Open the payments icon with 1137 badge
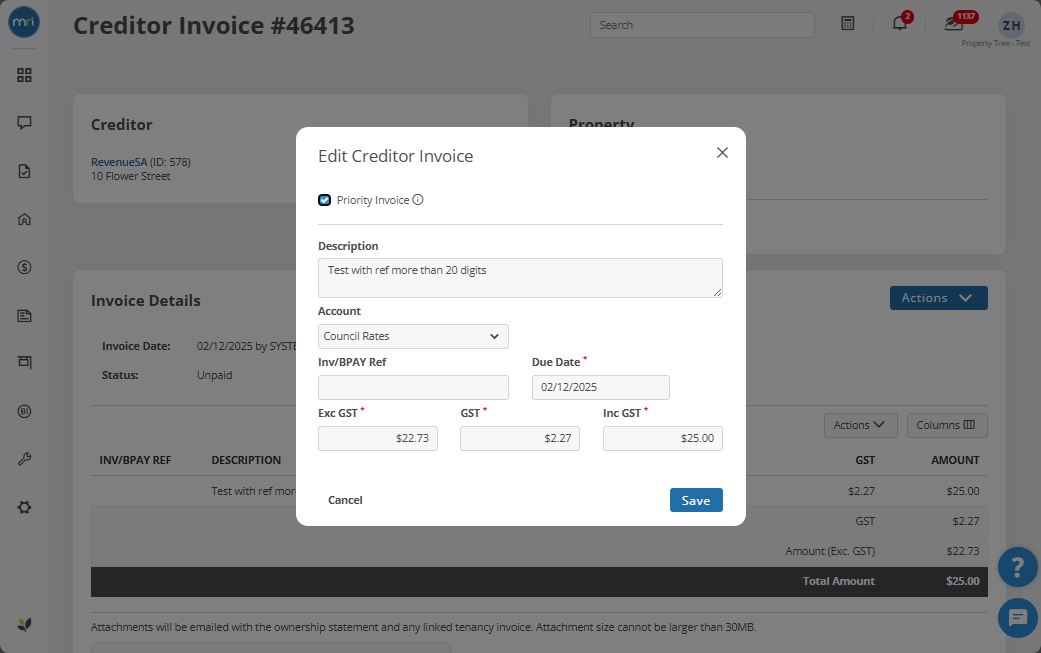Image resolution: width=1041 pixels, height=653 pixels. tap(955, 23)
